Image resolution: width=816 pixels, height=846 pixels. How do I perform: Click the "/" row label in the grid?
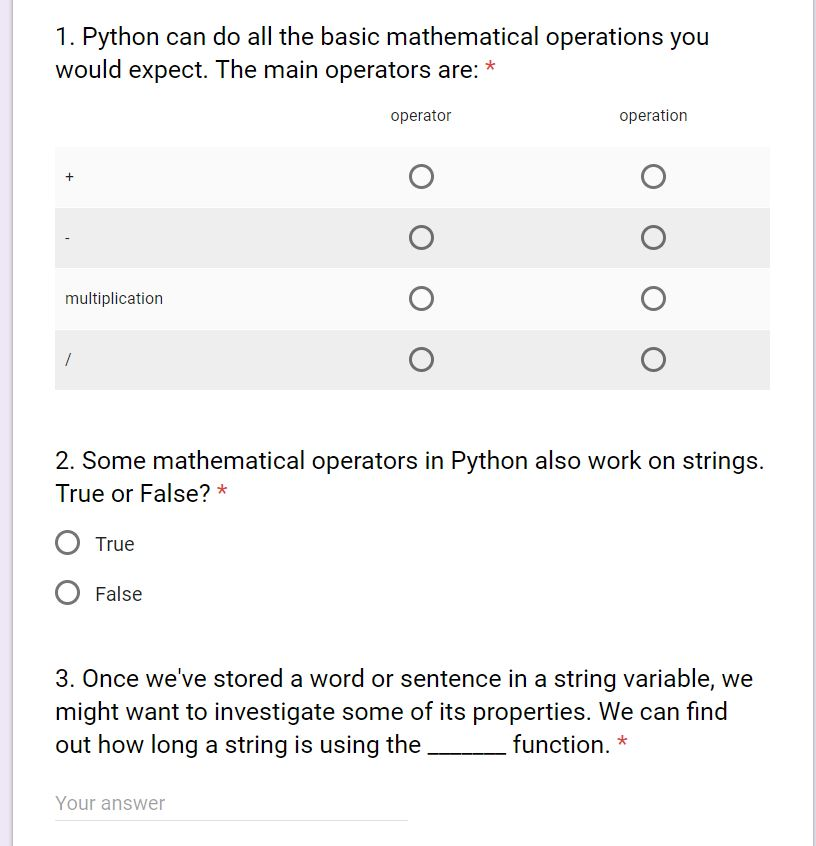click(x=68, y=359)
